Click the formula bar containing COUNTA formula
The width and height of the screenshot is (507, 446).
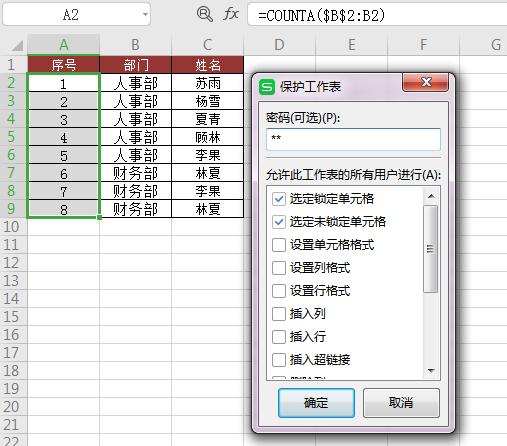[x=377, y=15]
